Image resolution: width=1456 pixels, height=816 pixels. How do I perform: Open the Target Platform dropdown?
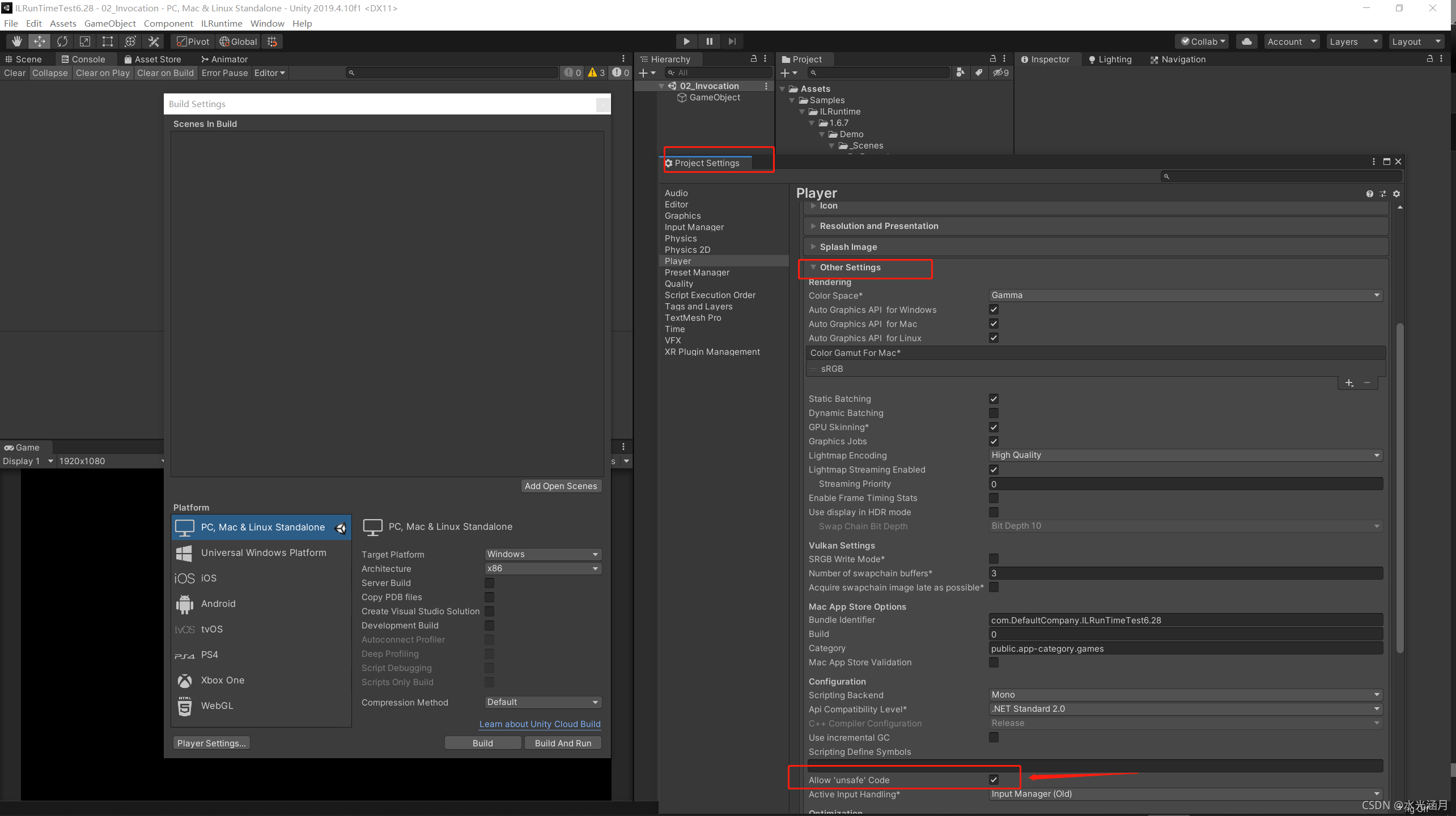pyautogui.click(x=542, y=554)
